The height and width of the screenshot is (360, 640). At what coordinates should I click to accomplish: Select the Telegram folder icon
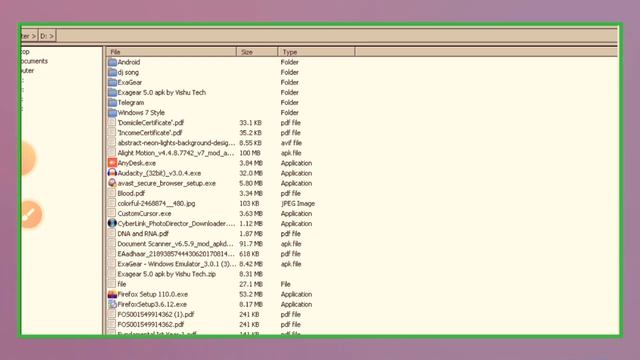[x=112, y=102]
